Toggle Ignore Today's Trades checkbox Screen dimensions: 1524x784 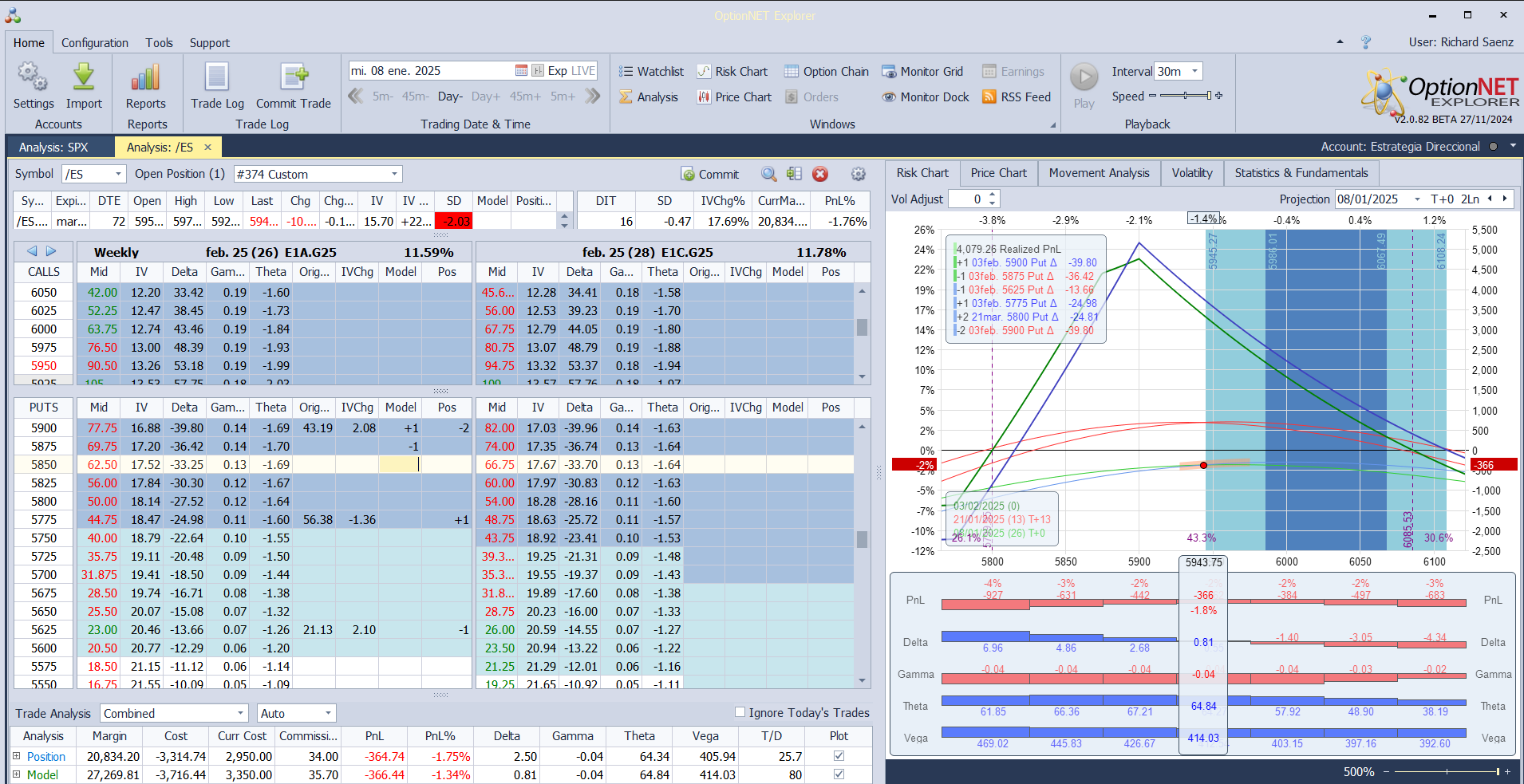coord(740,712)
